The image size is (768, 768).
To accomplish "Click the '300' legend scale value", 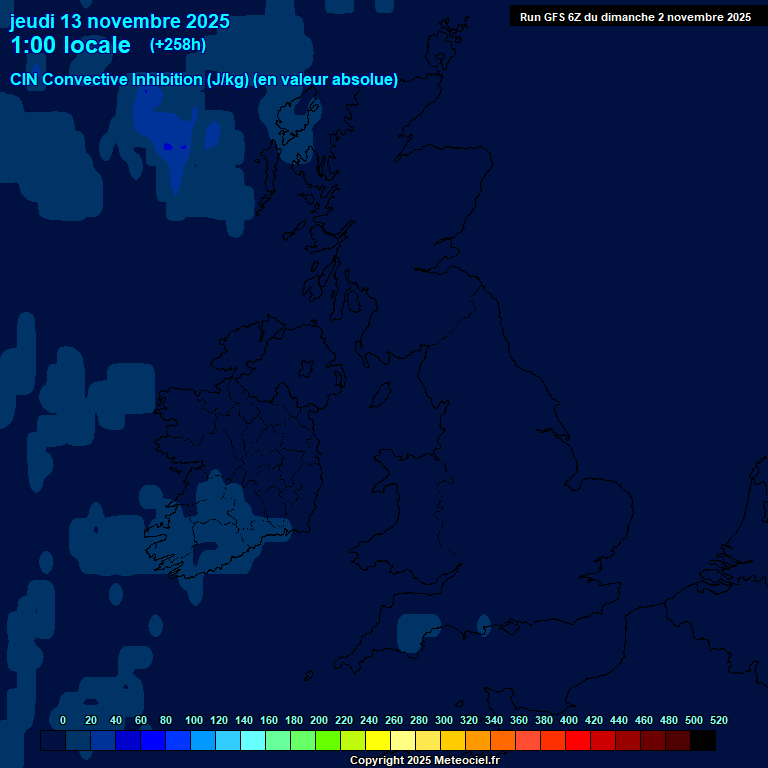I will [x=443, y=720].
